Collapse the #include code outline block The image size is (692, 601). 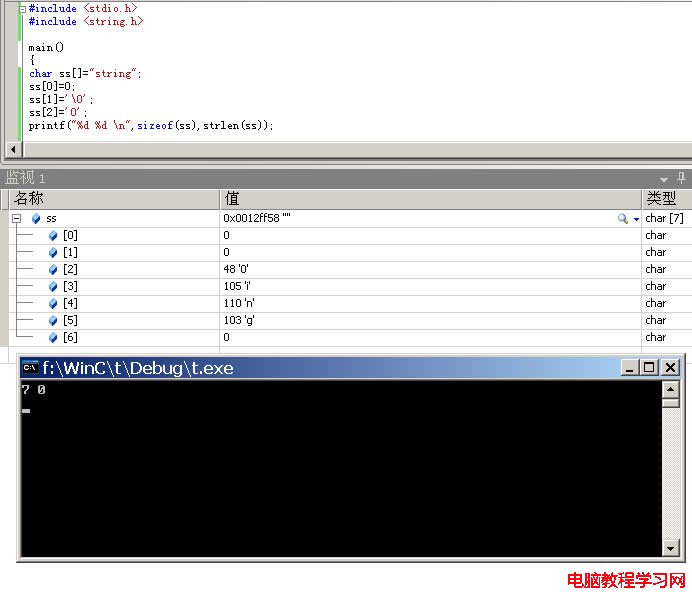pos(22,9)
